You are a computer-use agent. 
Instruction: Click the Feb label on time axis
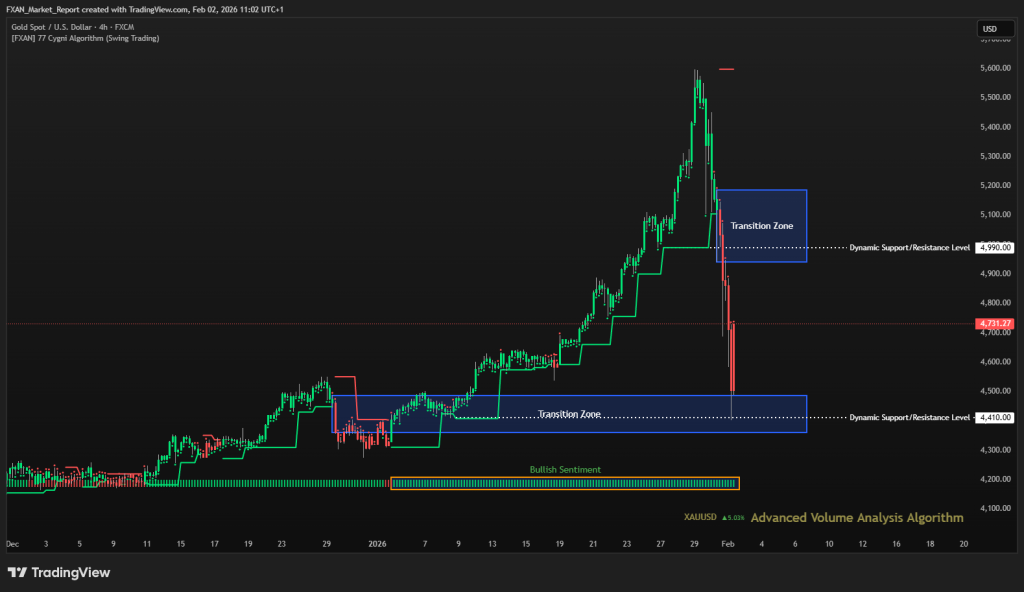point(728,545)
